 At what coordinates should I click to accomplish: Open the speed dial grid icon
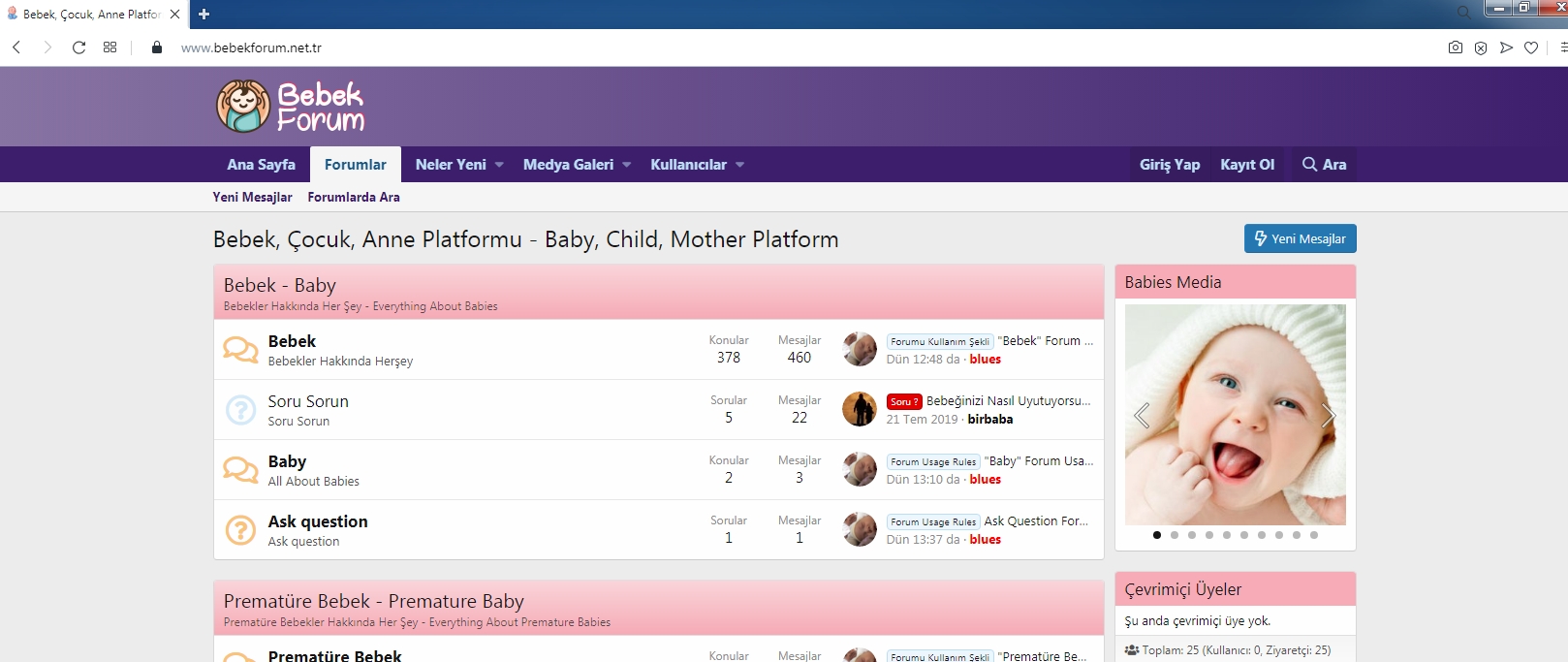pos(110,47)
